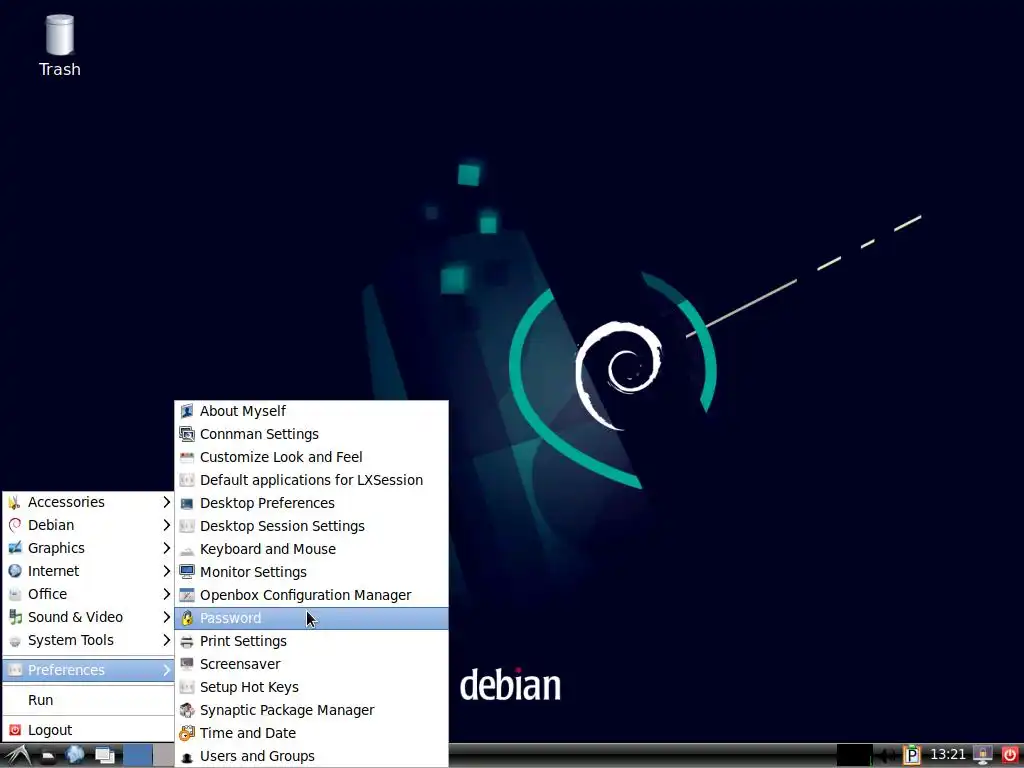
Task: Select the highlighted Preferences menu entry
Action: click(x=88, y=670)
